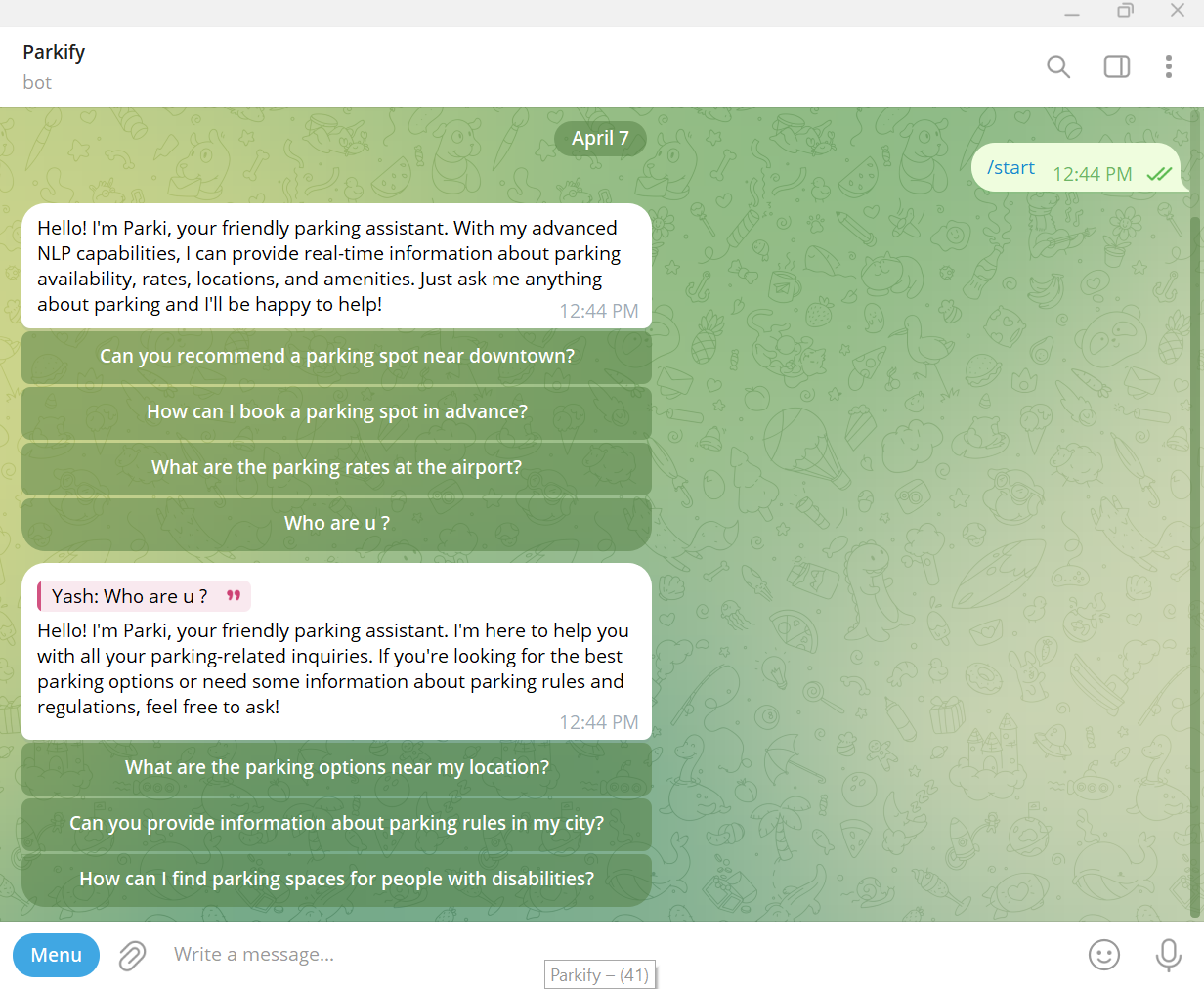Close the Telegram window
Viewport: 1204px width, 989px height.
pos(1178,11)
